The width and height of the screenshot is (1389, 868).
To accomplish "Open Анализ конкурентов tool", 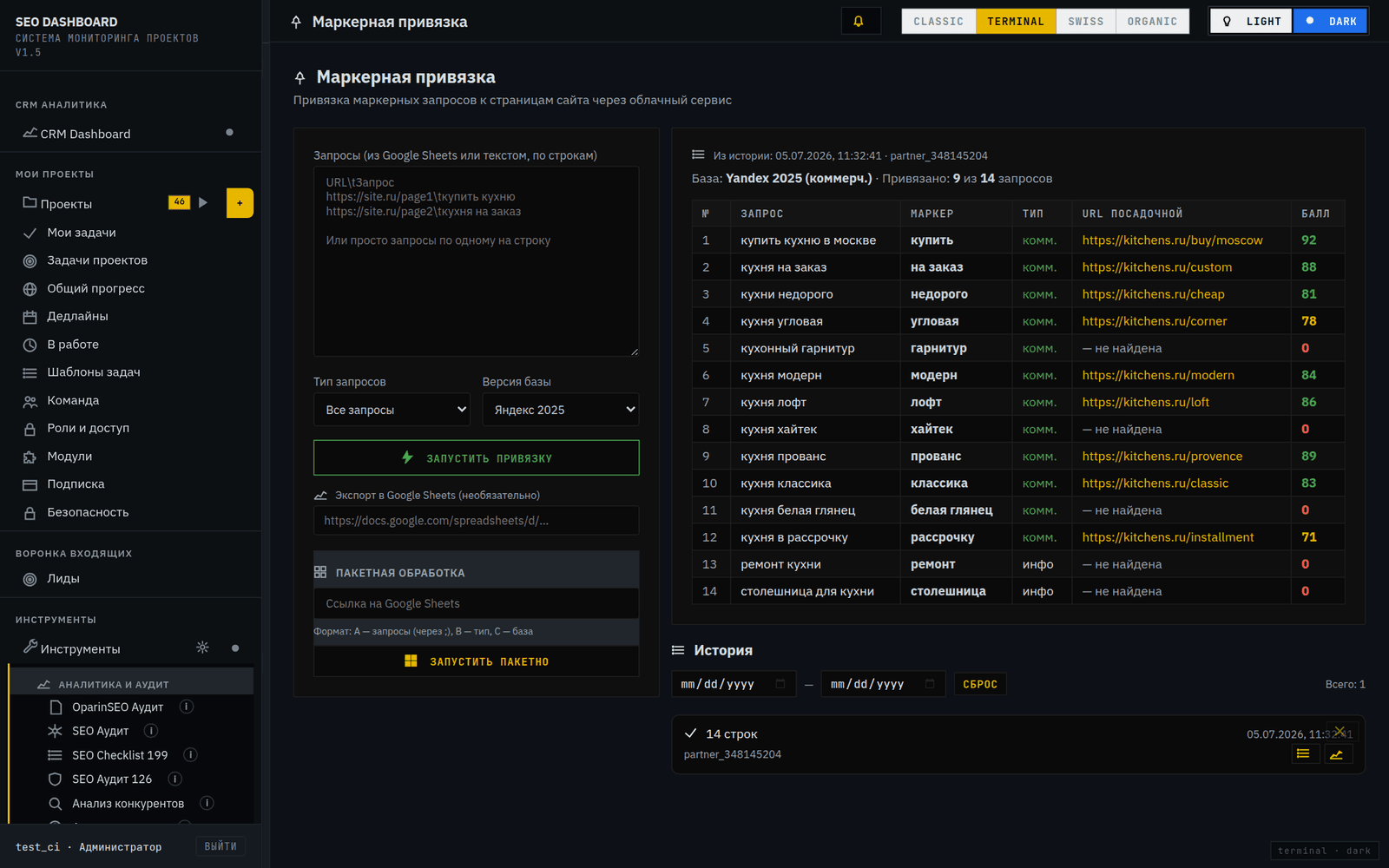I will (x=128, y=804).
